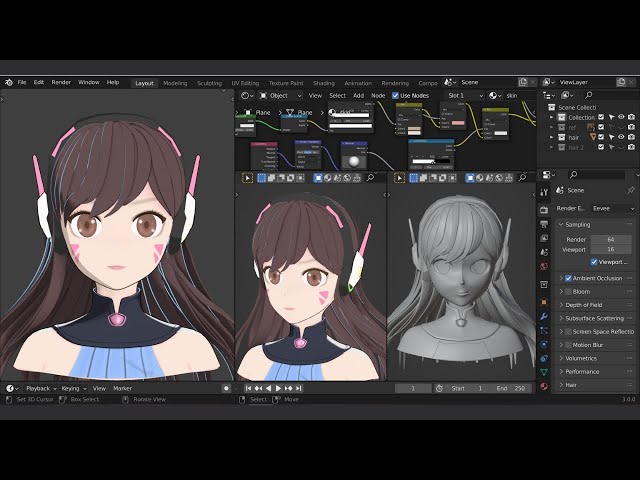Hide the hair collection with eye icon

[621, 137]
